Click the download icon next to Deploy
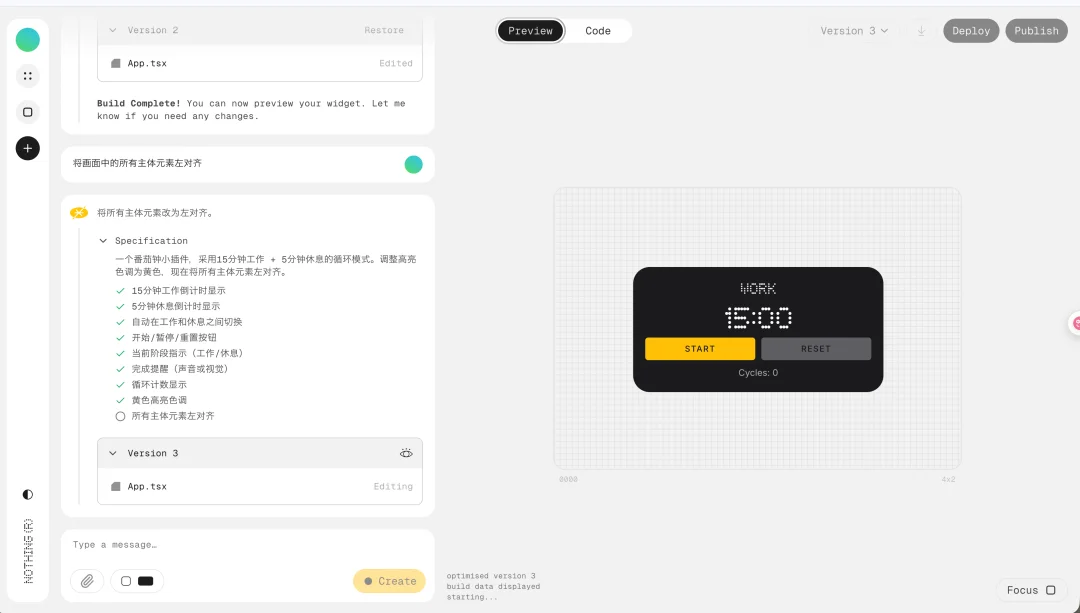The image size is (1080, 613). (x=920, y=30)
